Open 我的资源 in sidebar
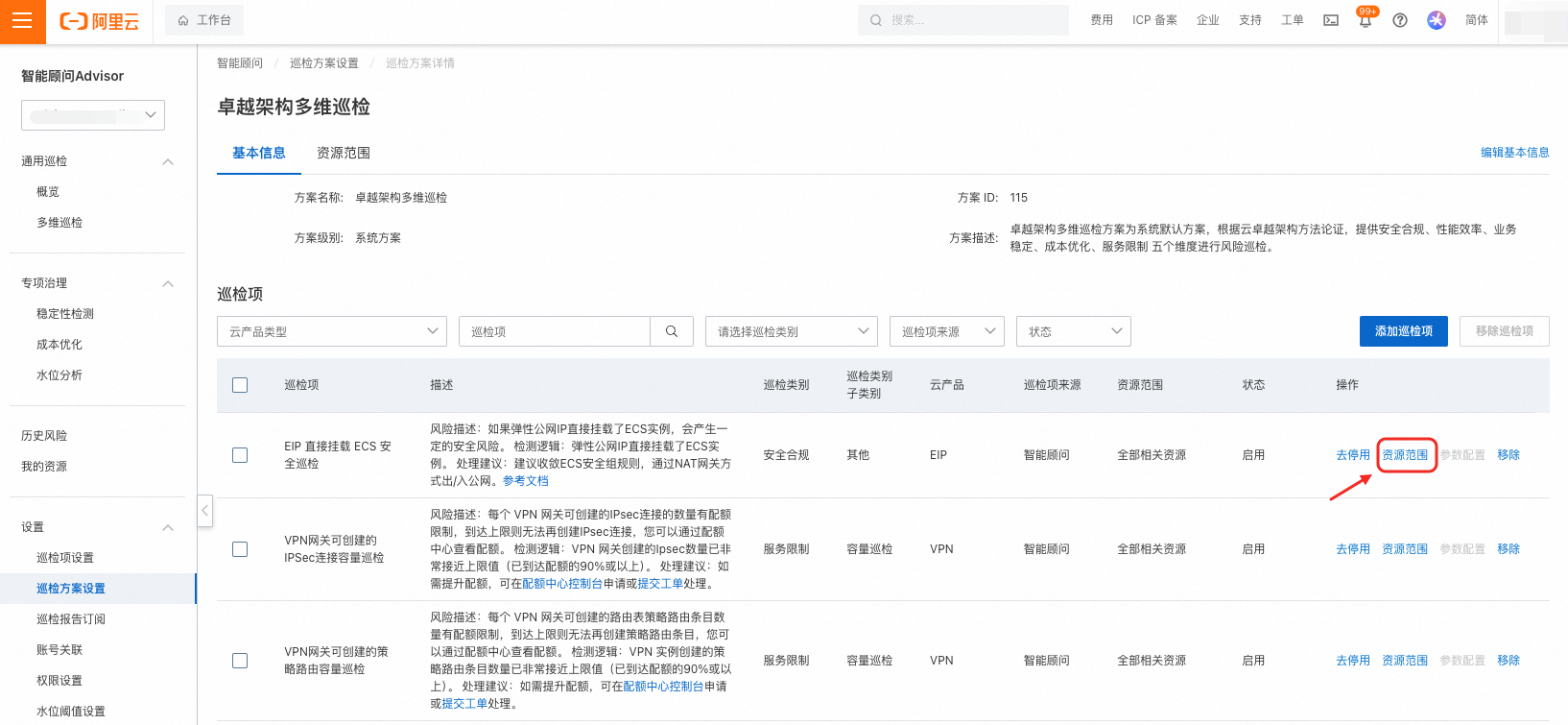This screenshot has width=1568, height=725. tap(44, 467)
